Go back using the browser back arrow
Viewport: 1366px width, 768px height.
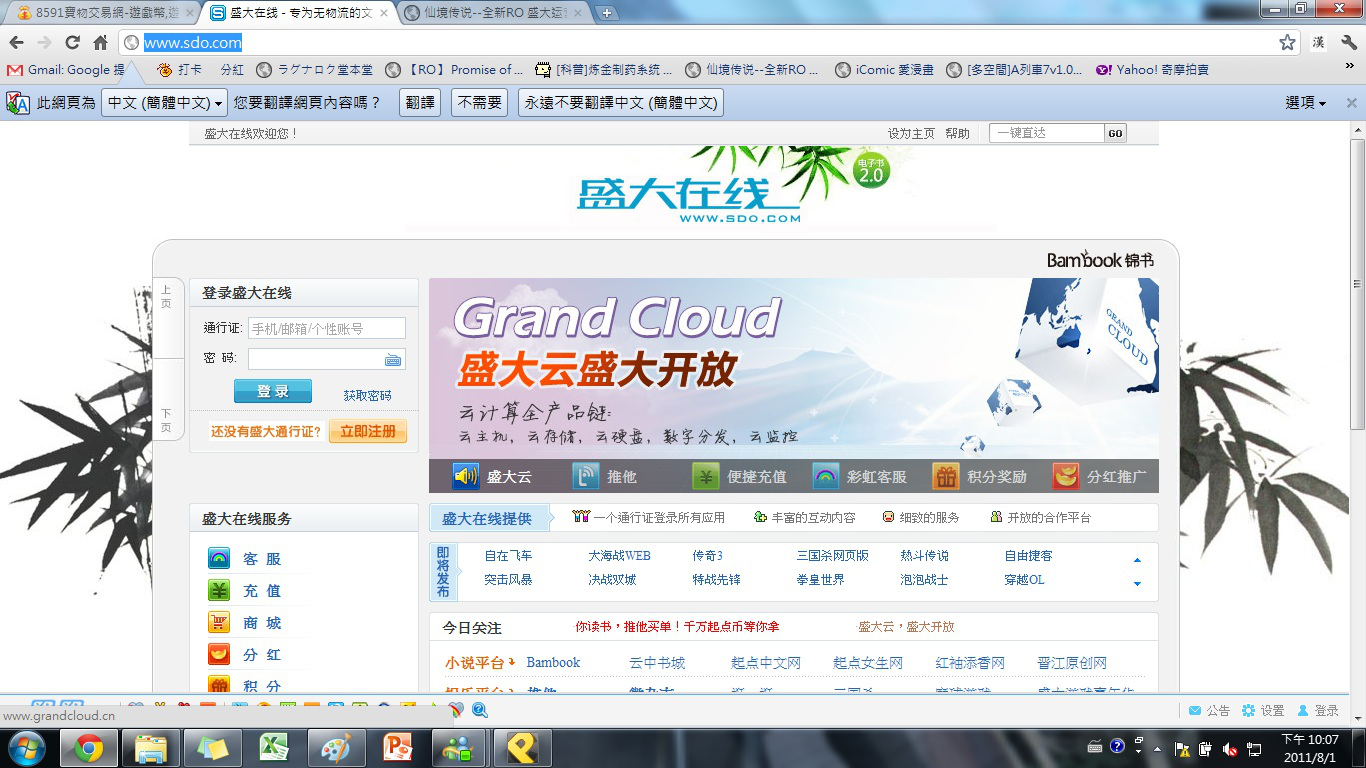16,43
